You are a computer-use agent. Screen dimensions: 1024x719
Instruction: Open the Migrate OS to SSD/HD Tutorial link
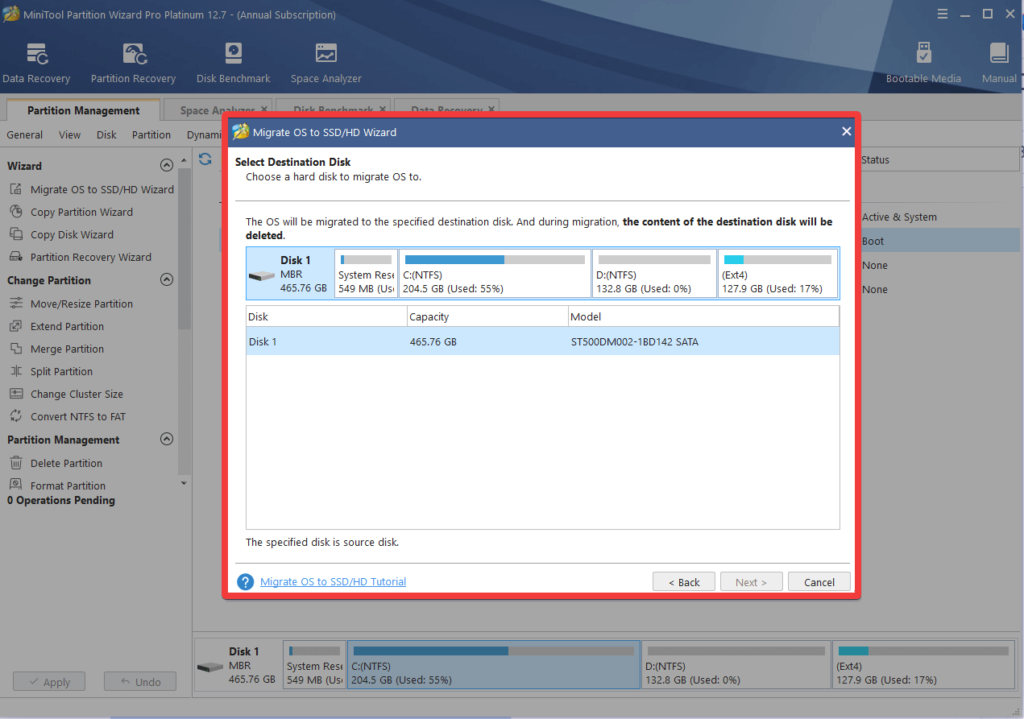click(x=333, y=581)
